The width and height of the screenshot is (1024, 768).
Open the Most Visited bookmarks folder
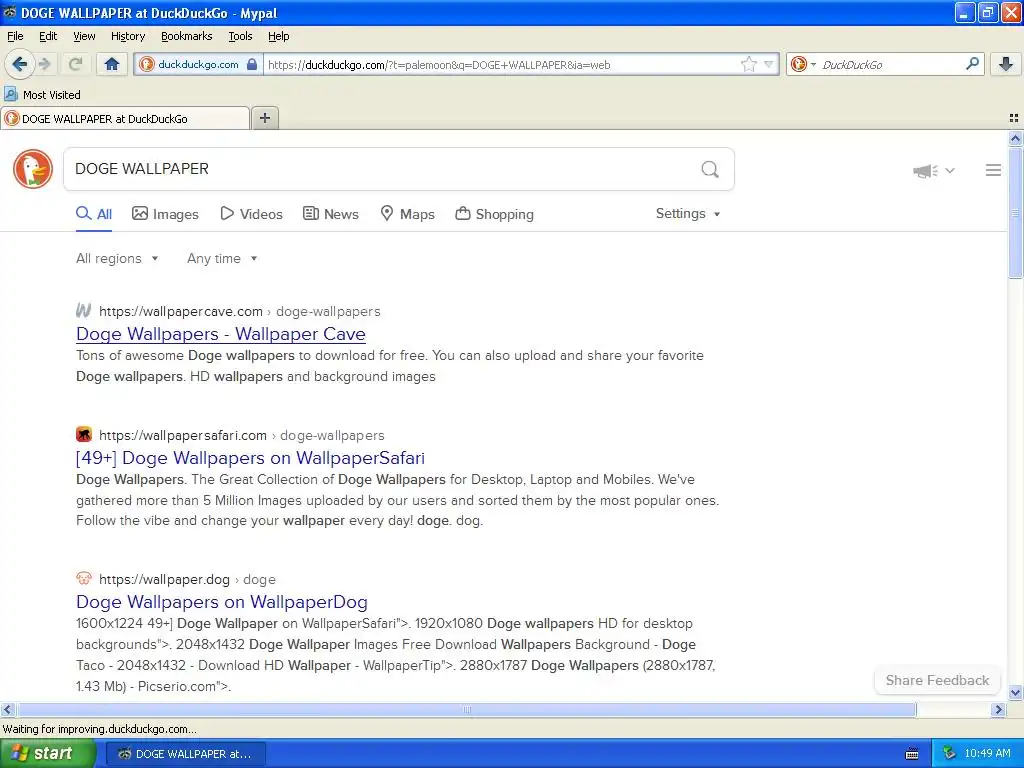(43, 95)
